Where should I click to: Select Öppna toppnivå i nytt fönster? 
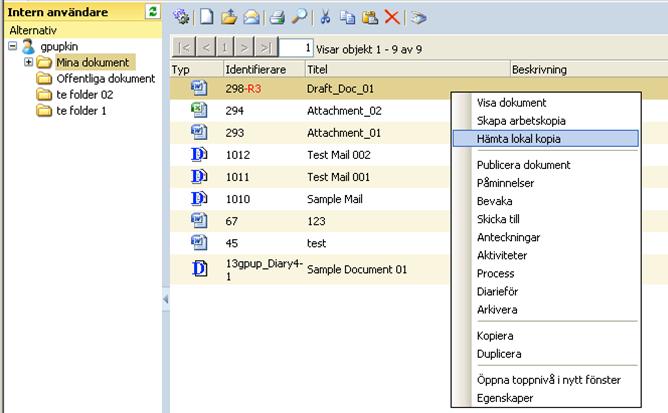[549, 380]
